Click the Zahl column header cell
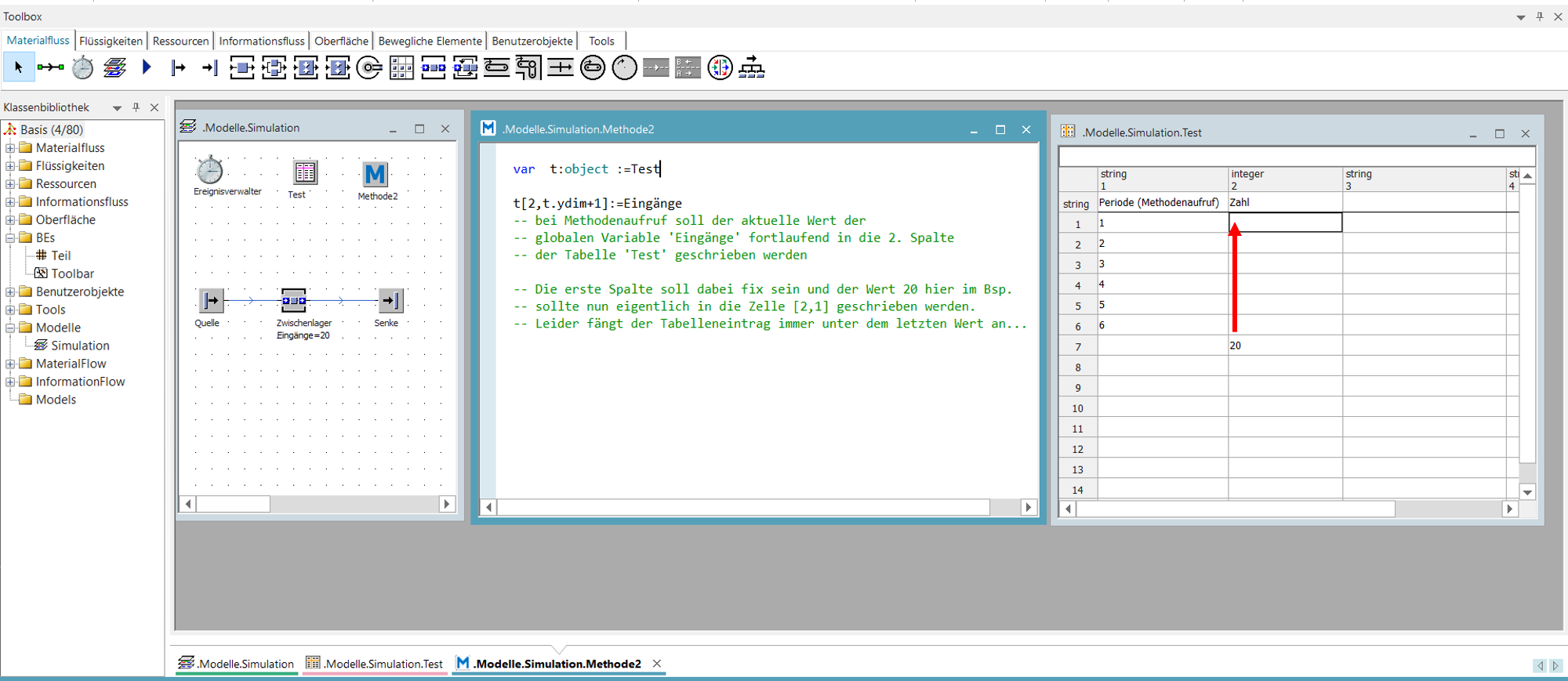 tap(1285, 202)
